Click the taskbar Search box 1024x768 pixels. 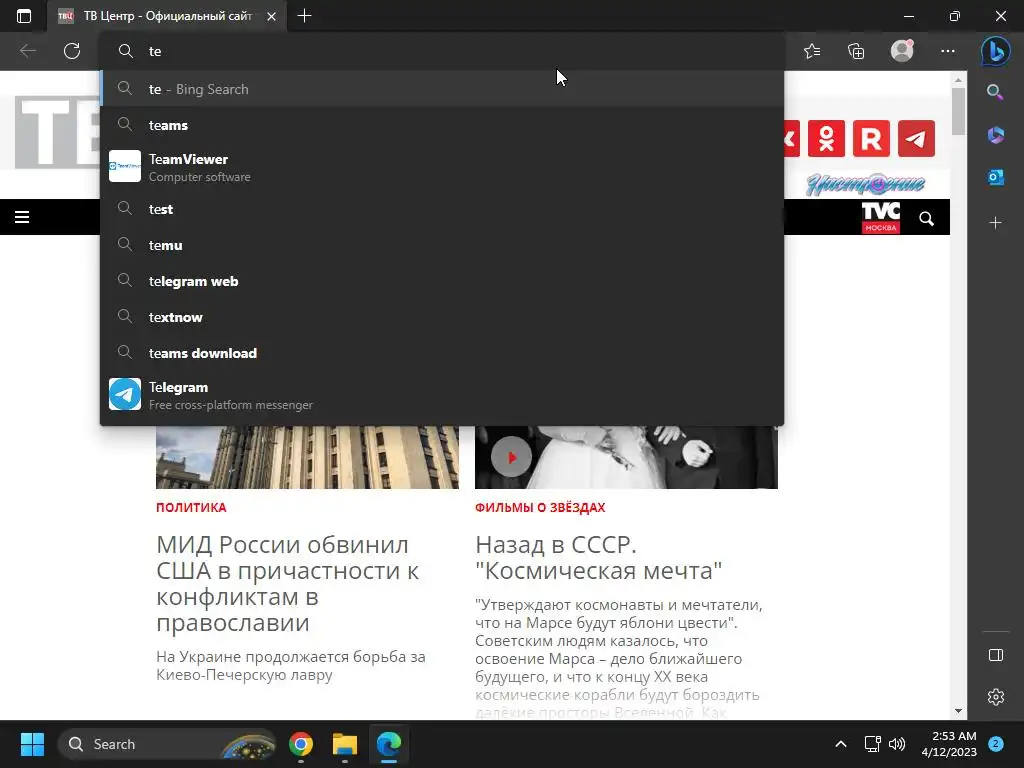[168, 744]
